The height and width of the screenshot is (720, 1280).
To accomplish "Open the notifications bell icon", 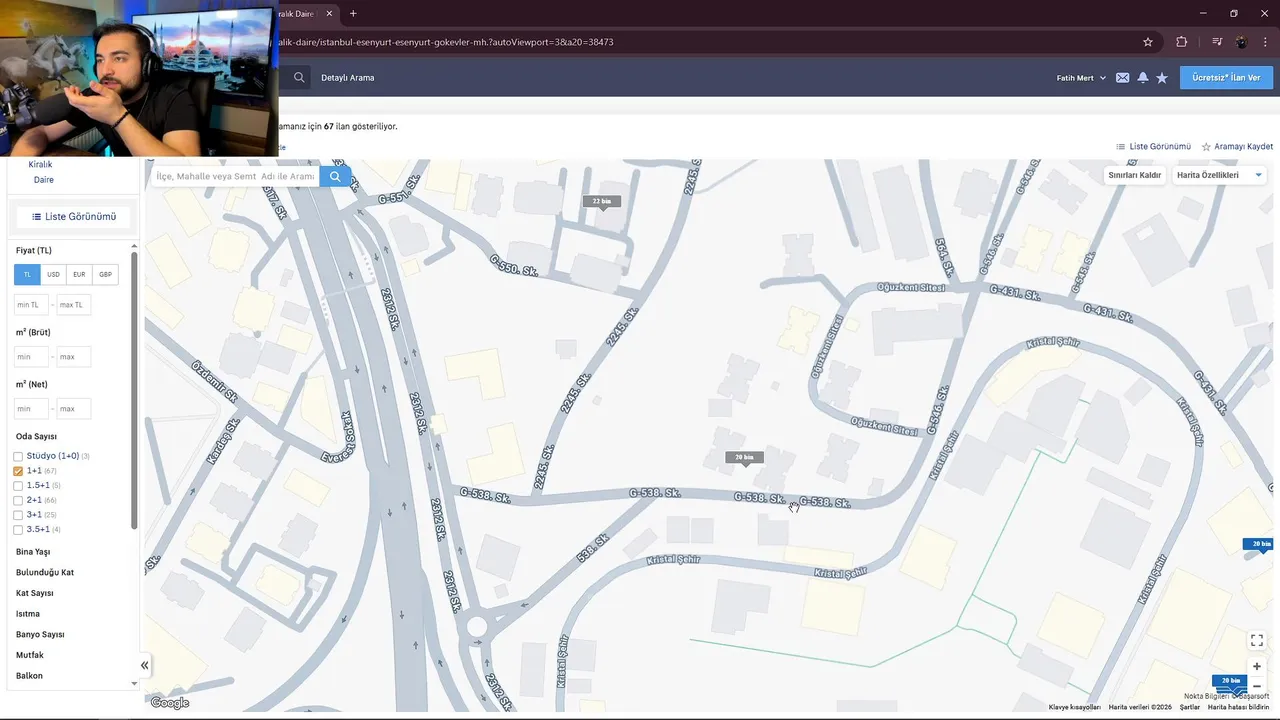I will (1142, 78).
